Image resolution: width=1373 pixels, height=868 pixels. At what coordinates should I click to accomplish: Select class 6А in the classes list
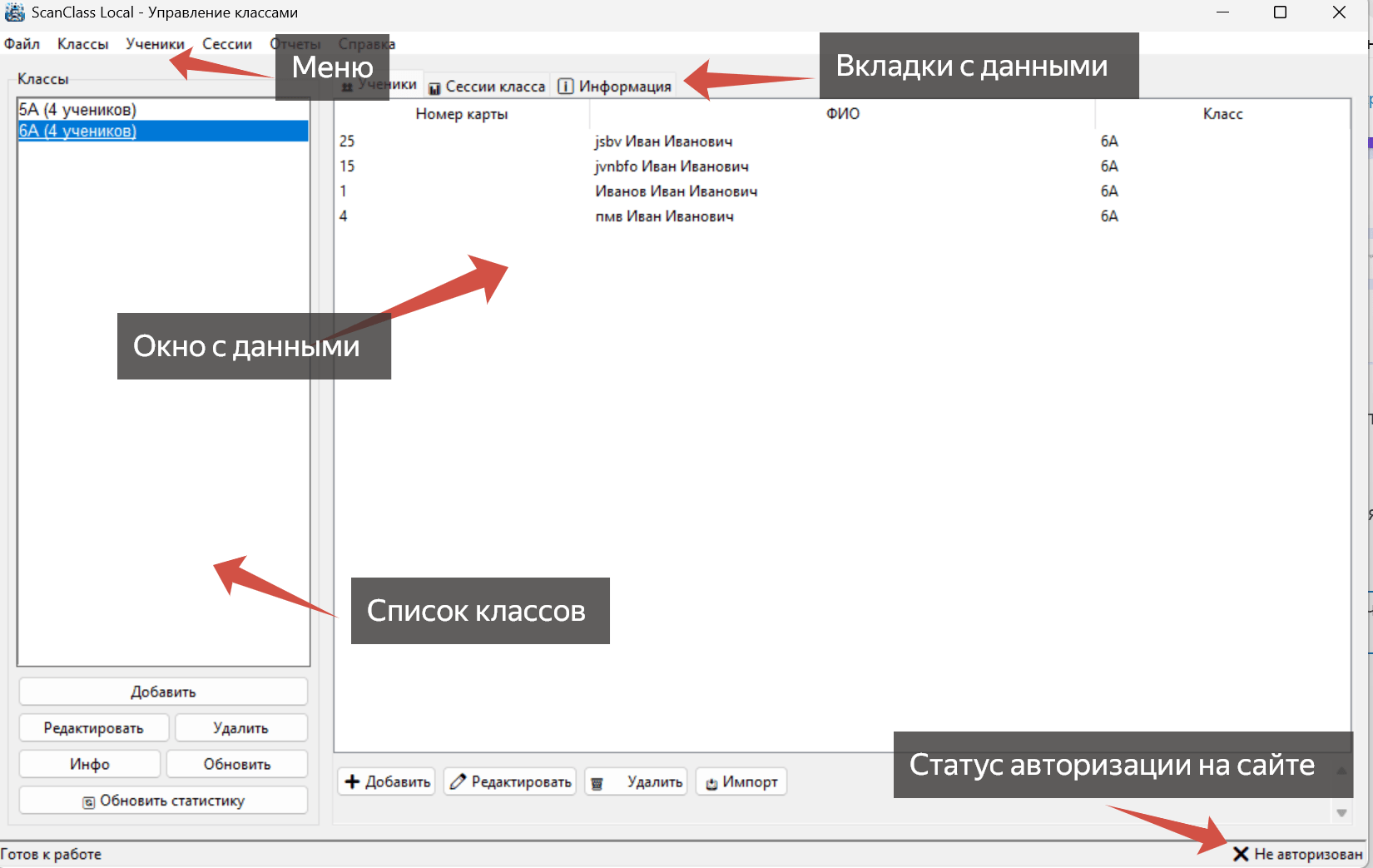click(77, 131)
